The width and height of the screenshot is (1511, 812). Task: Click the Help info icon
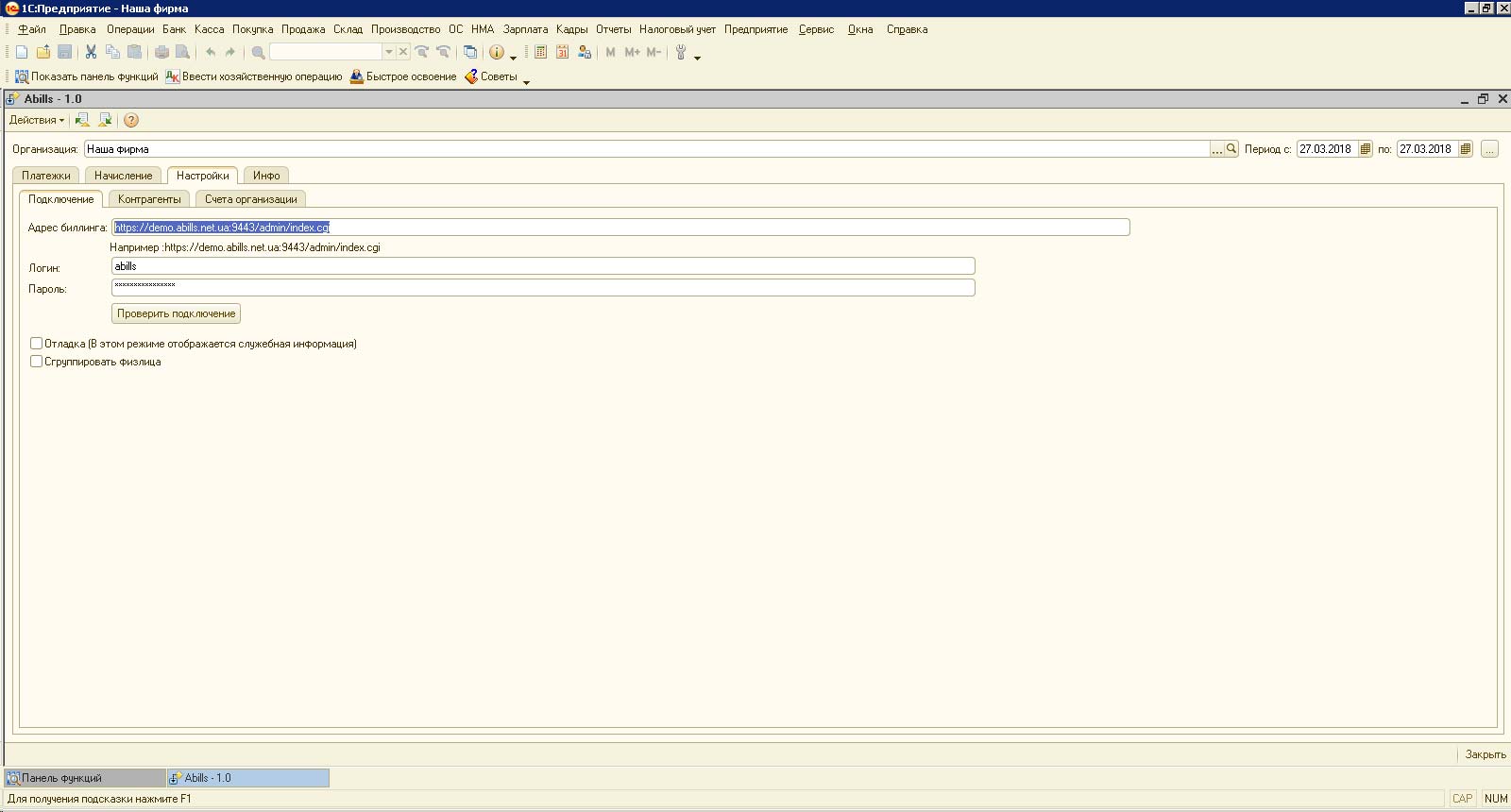tap(497, 52)
